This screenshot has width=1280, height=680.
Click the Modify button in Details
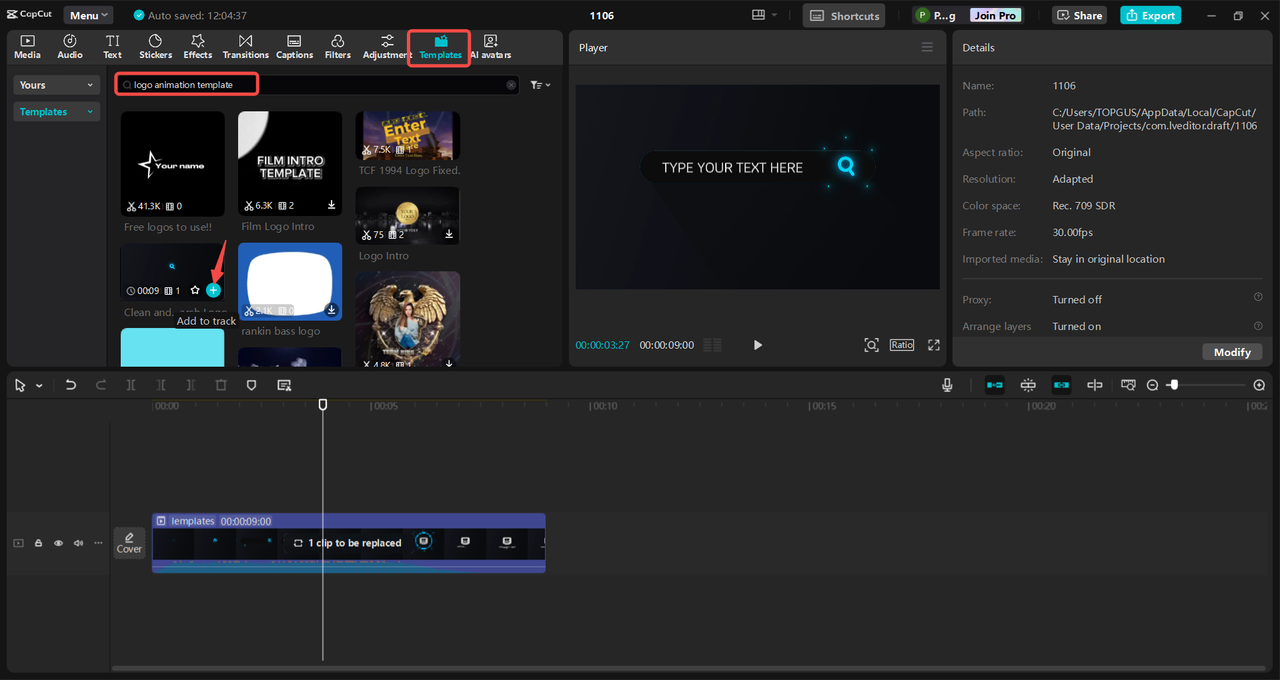tap(1232, 352)
